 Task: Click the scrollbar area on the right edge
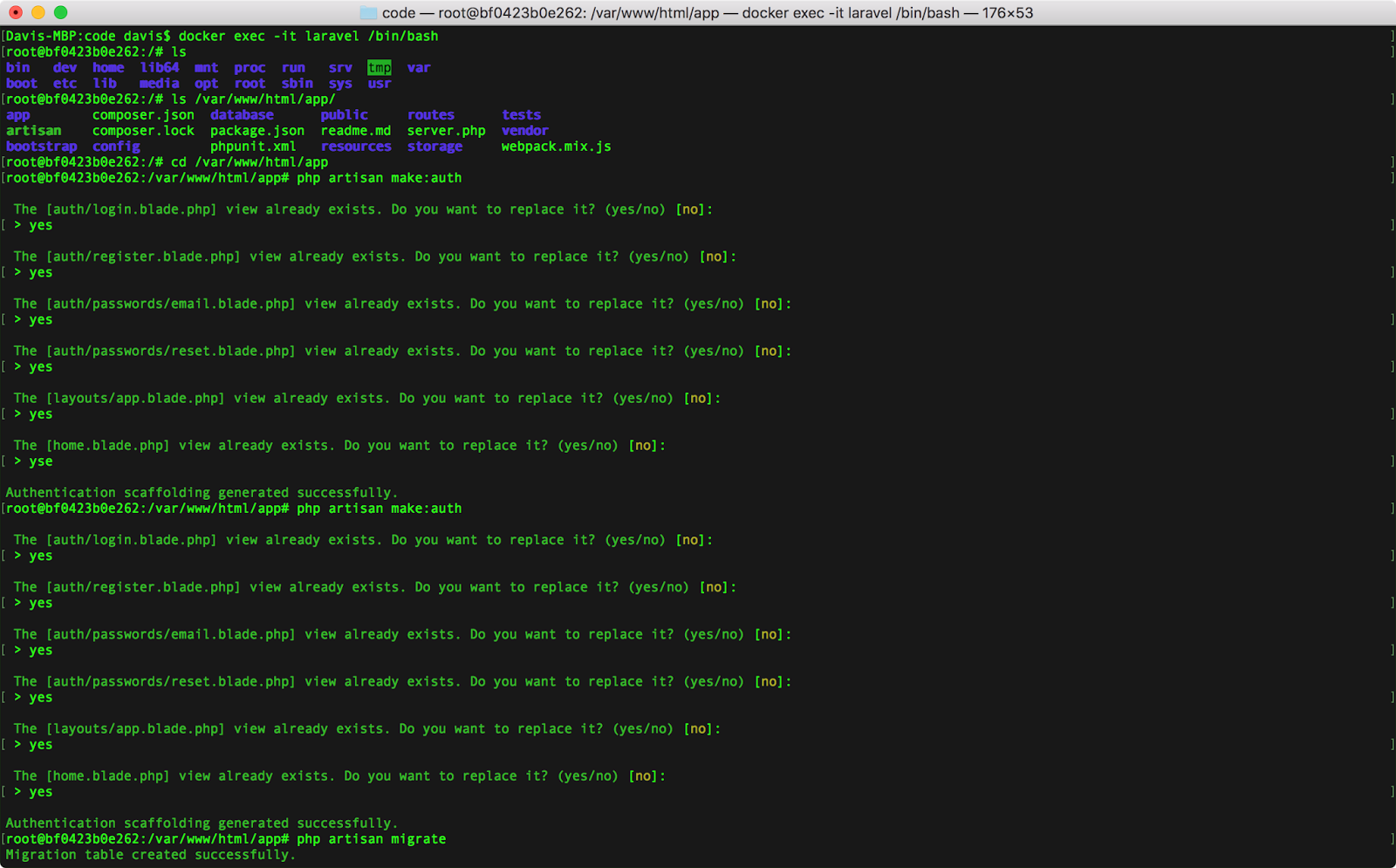pos(1390,436)
